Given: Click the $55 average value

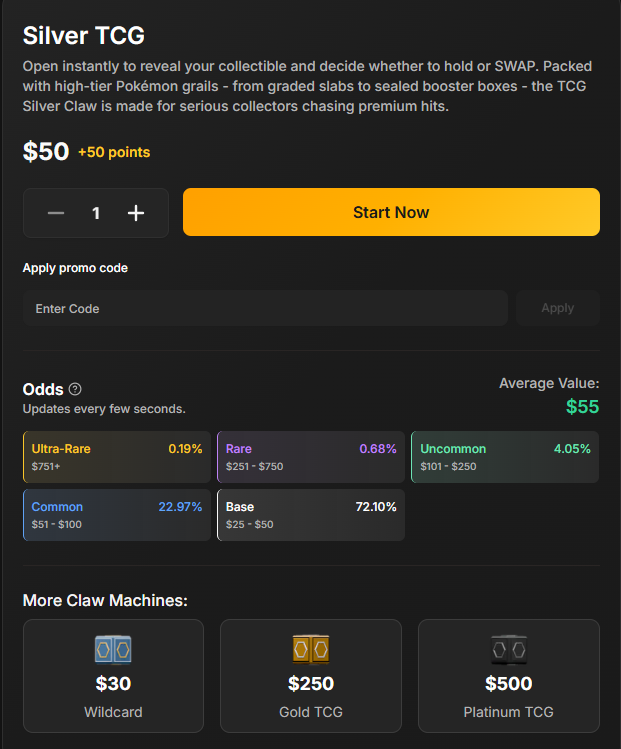Looking at the screenshot, I should [x=582, y=407].
